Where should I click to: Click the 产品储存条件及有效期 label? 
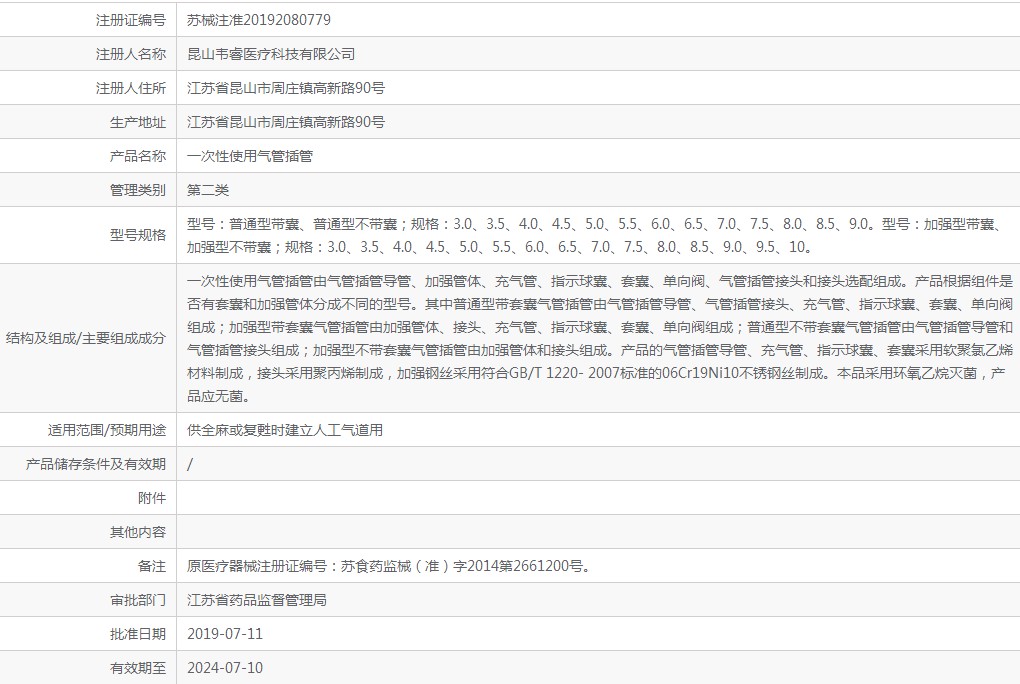click(x=96, y=464)
